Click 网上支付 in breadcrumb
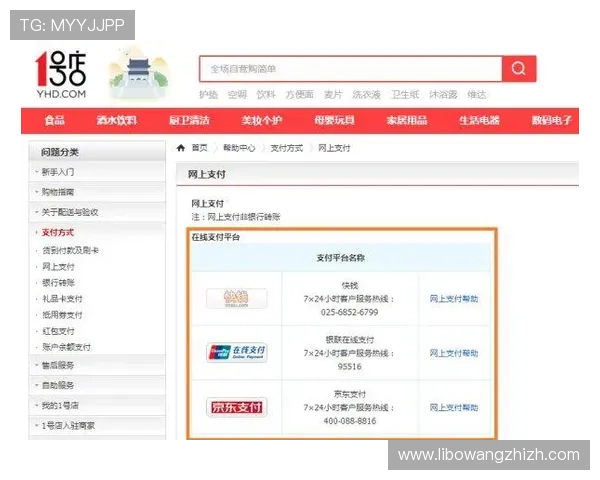This screenshot has height=480, width=600. (334, 148)
